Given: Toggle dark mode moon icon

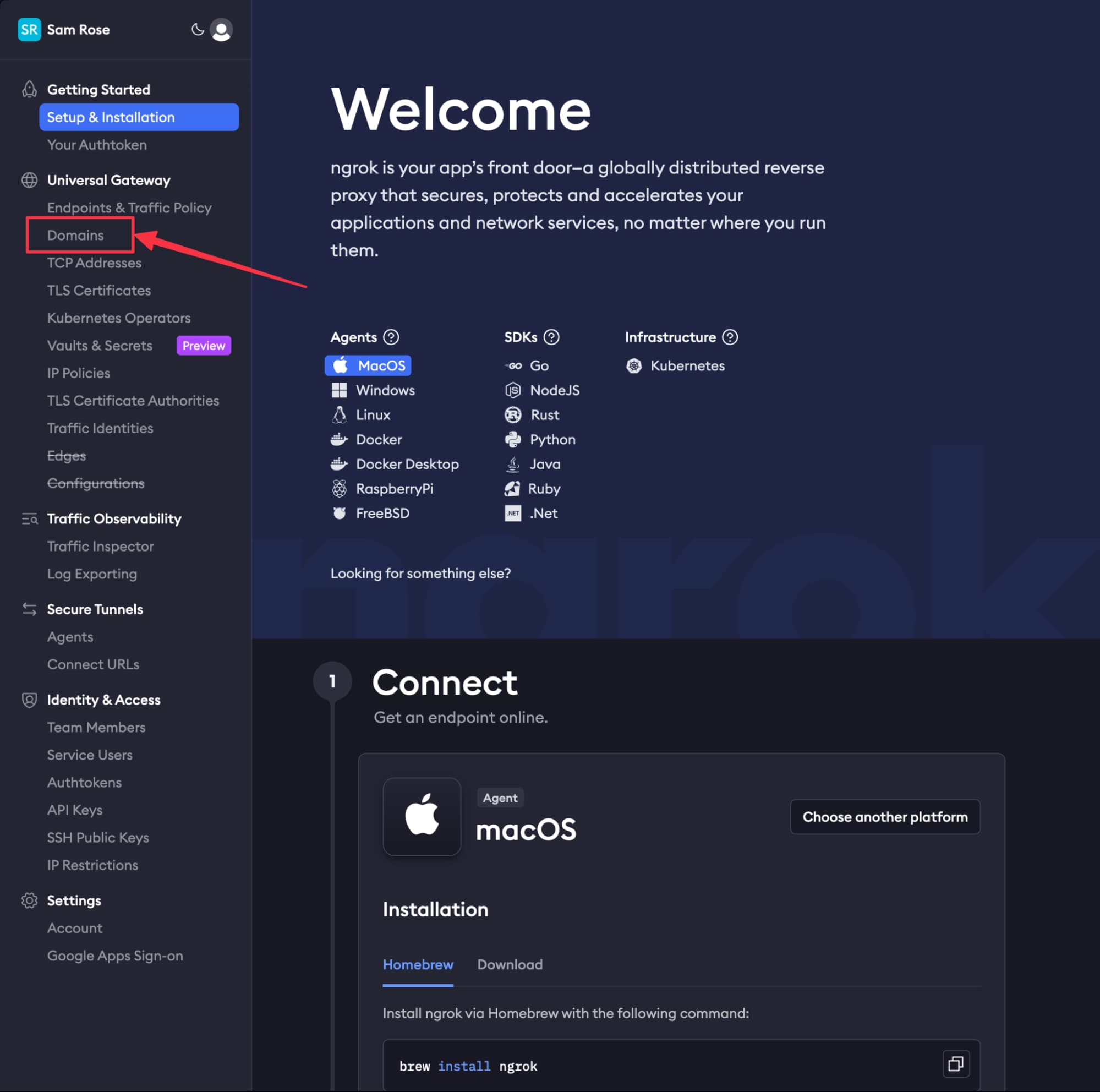Looking at the screenshot, I should pyautogui.click(x=197, y=30).
